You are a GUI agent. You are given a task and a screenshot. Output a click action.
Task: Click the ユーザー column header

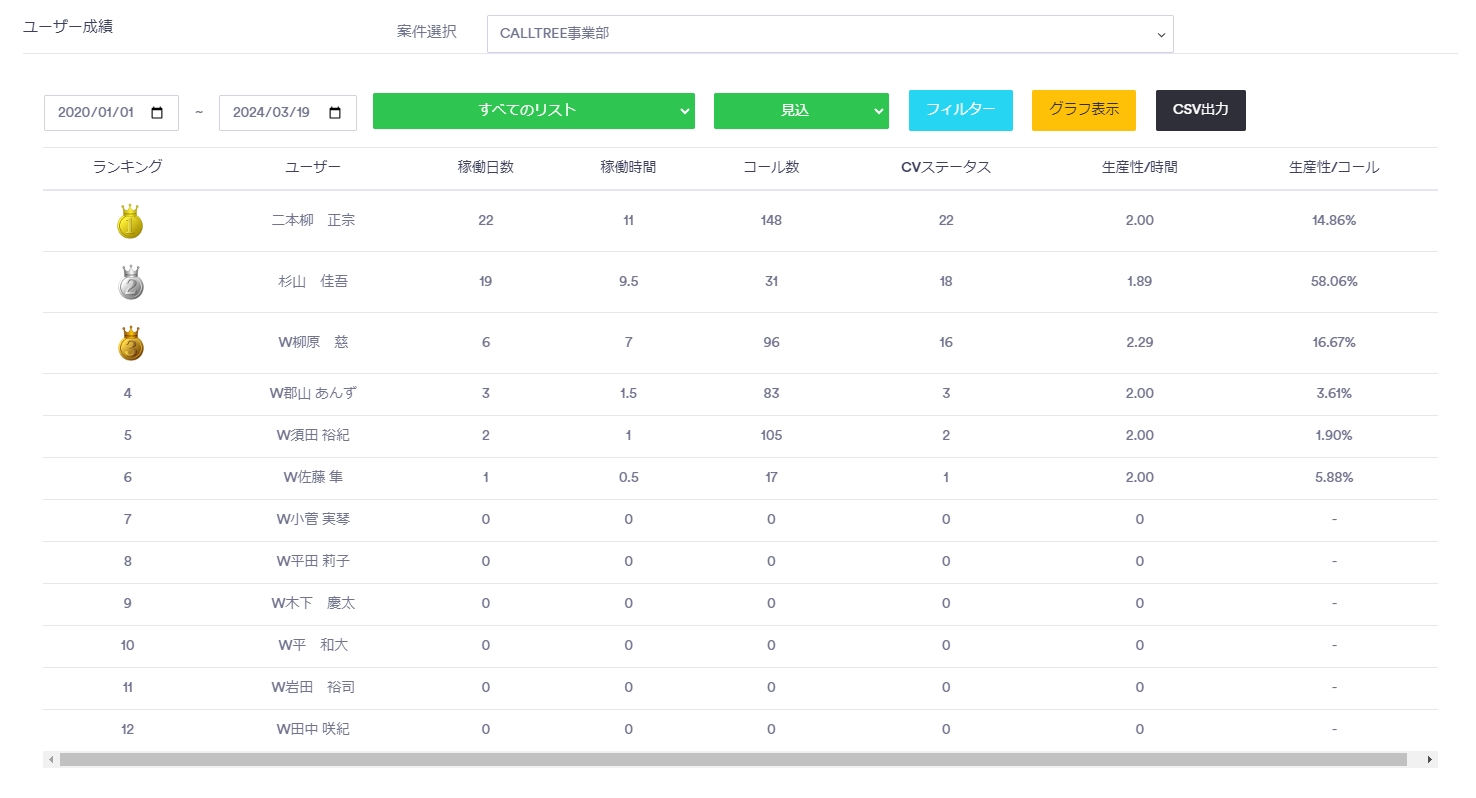coord(313,168)
